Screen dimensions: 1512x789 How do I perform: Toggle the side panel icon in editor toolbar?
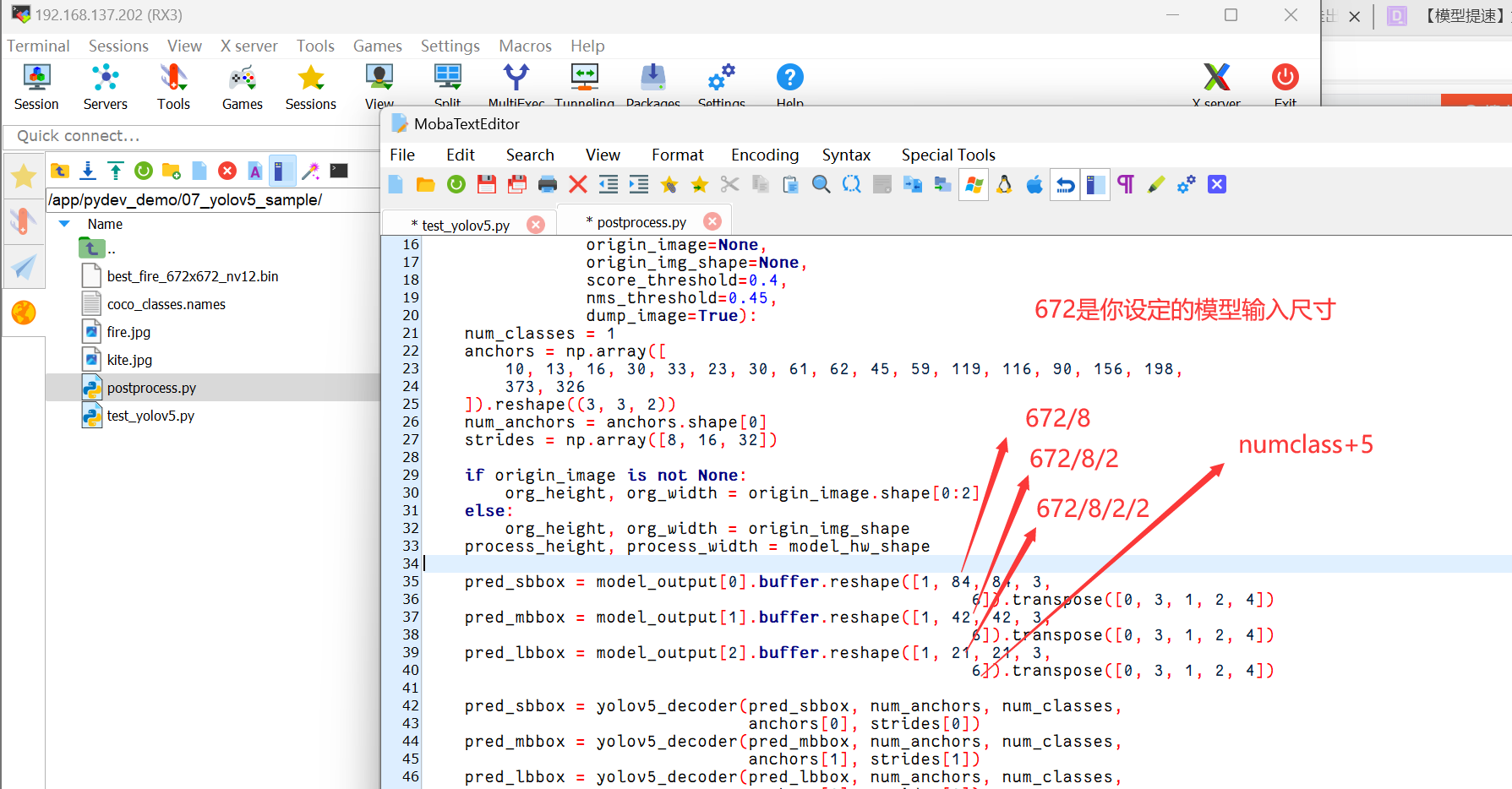1095,184
